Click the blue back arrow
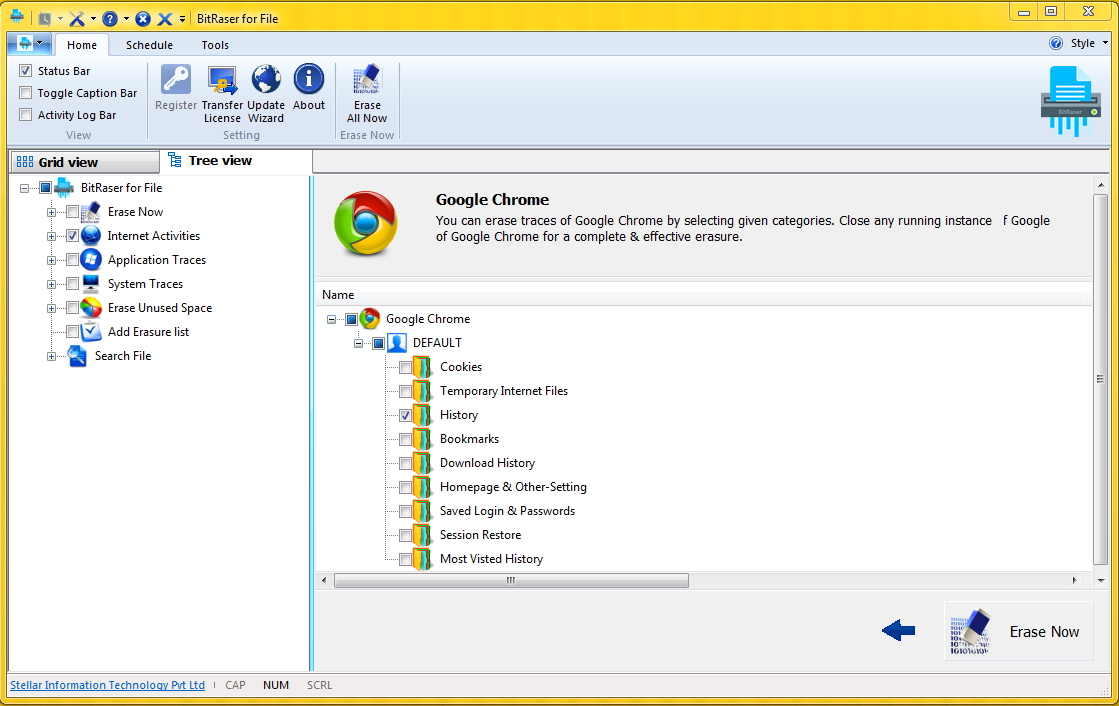The width and height of the screenshot is (1119, 706). (x=898, y=630)
